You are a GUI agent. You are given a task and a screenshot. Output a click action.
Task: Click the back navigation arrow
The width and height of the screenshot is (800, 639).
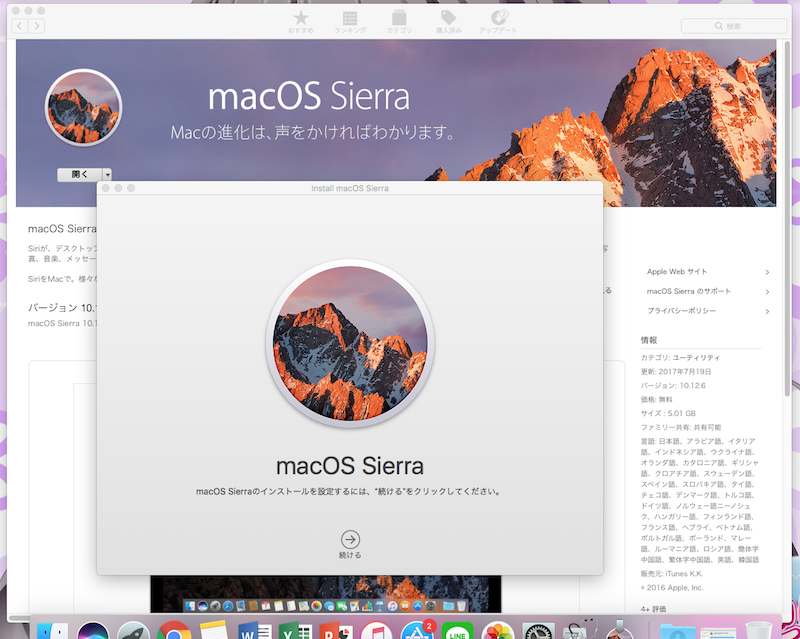[x=22, y=25]
